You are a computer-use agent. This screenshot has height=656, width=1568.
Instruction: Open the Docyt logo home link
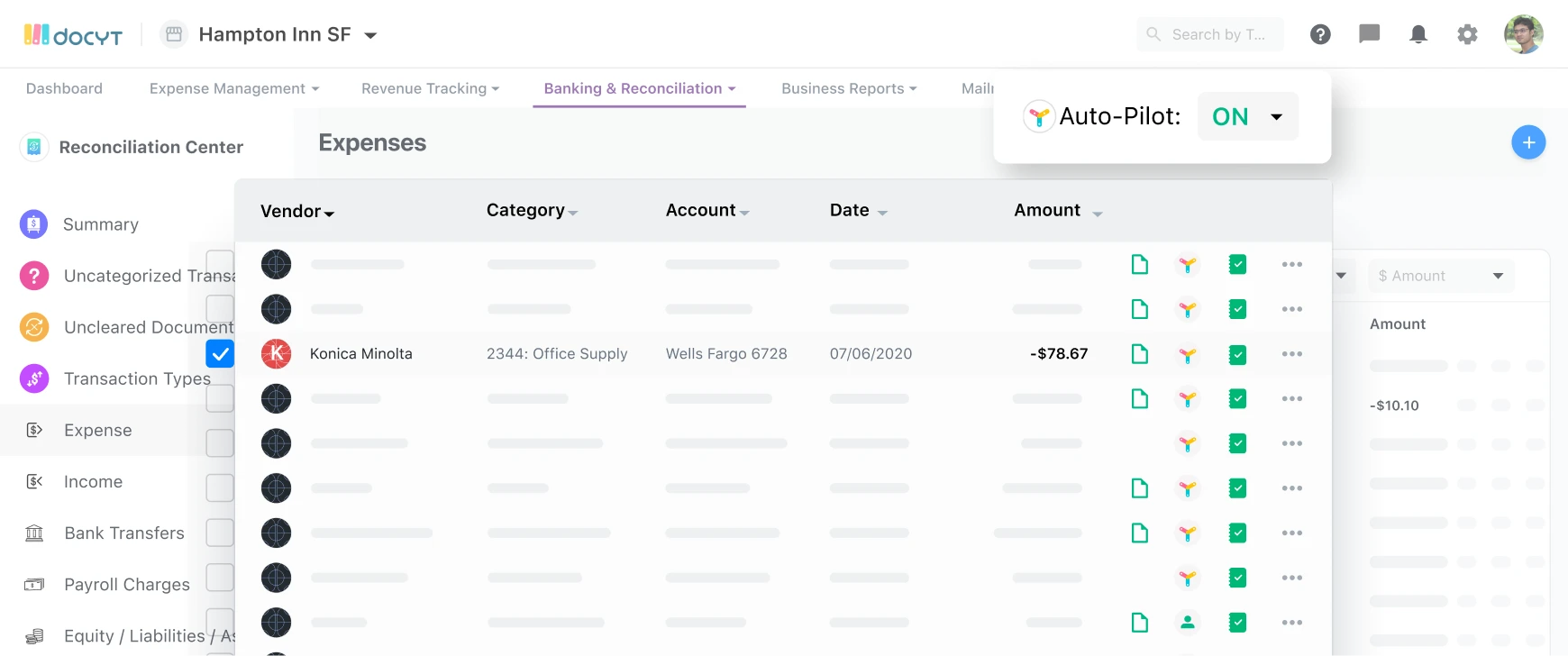pos(73,35)
